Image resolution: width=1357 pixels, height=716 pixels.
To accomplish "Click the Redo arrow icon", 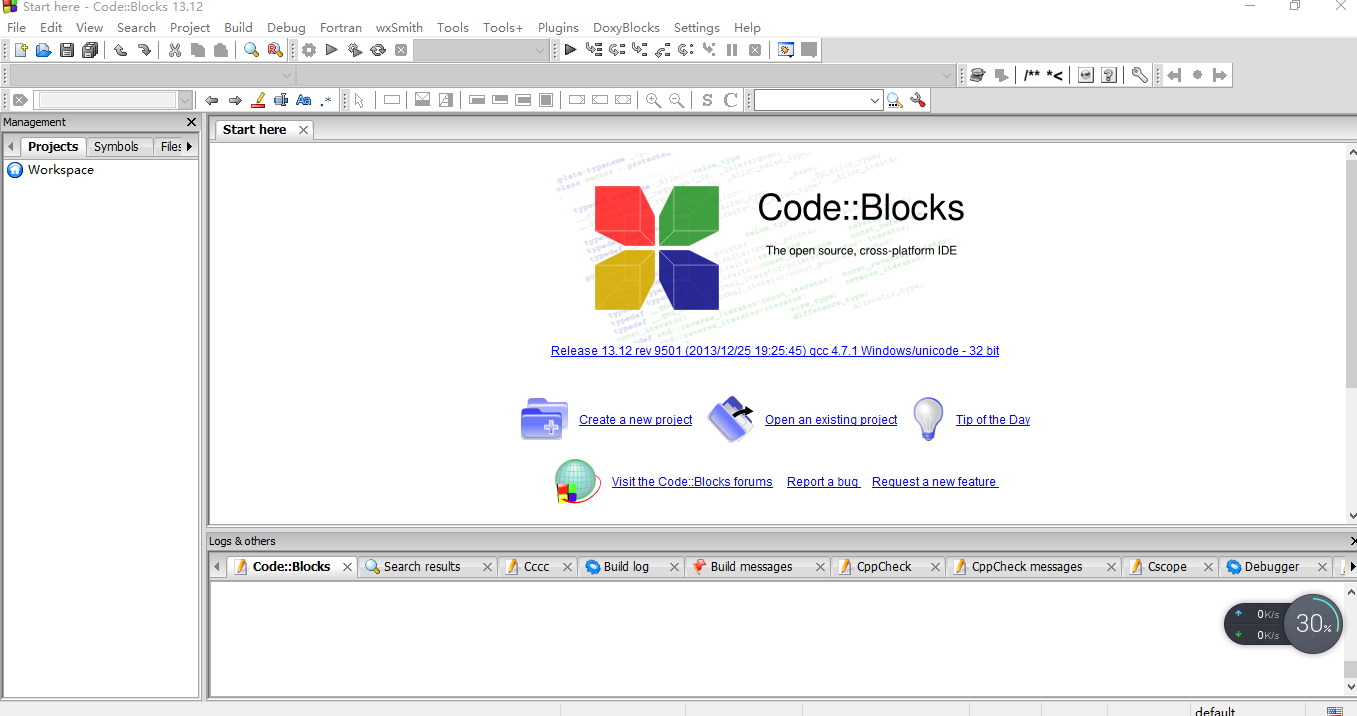I will pos(144,50).
